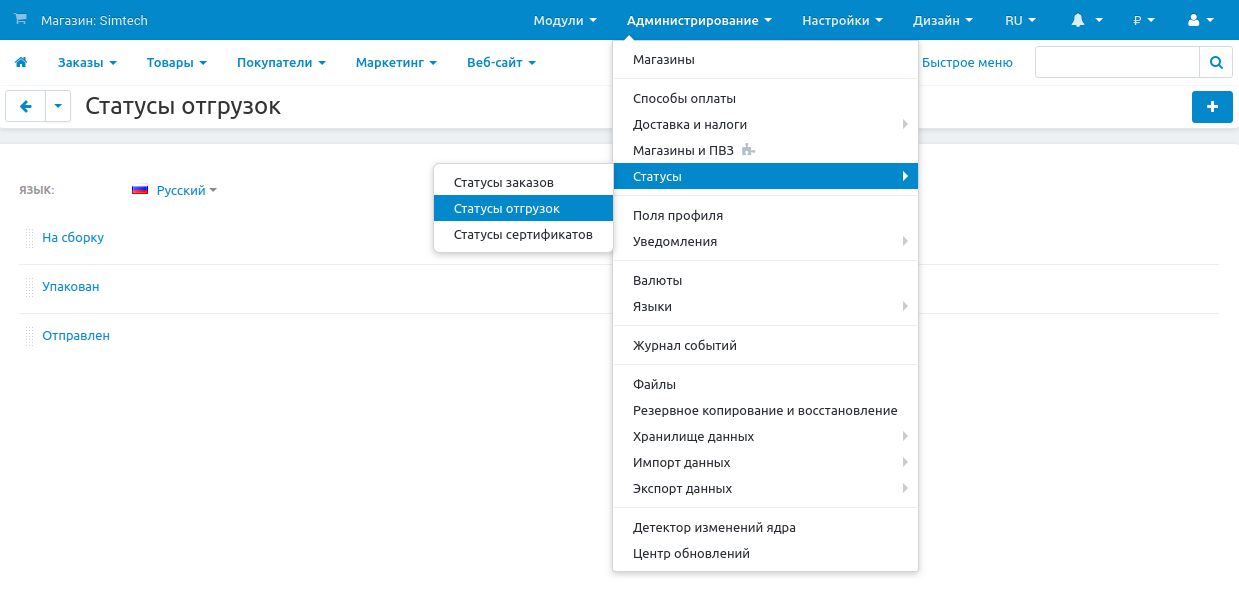Expand the RU language dropdown

(x=1020, y=20)
